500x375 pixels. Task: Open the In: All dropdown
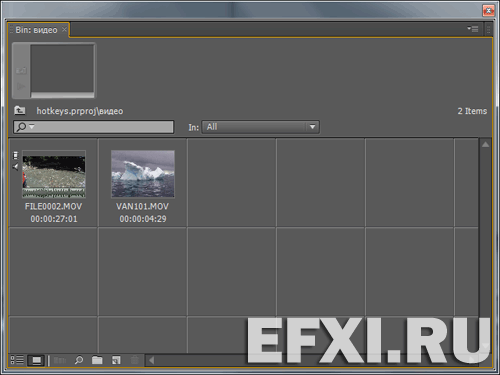point(260,127)
